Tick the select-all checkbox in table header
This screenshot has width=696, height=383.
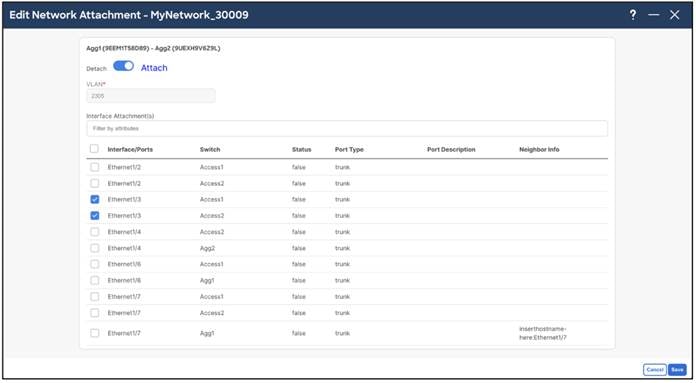click(94, 149)
